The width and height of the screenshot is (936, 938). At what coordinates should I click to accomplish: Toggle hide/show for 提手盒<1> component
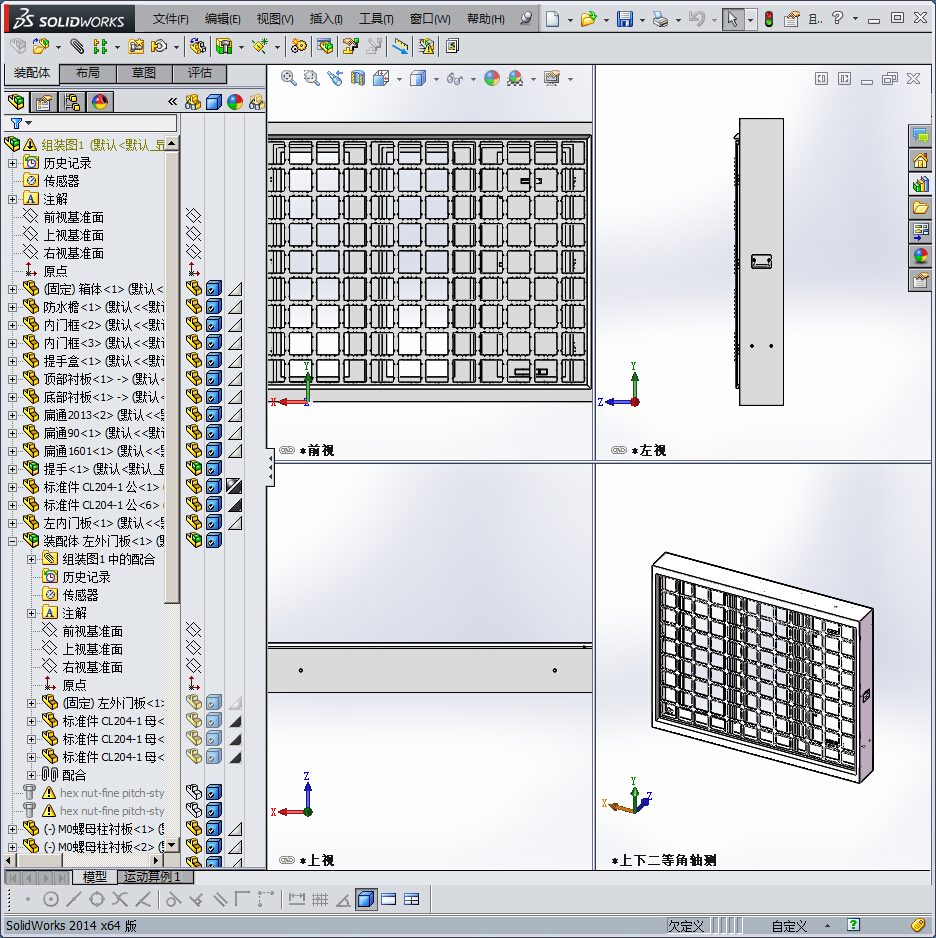tap(193, 361)
